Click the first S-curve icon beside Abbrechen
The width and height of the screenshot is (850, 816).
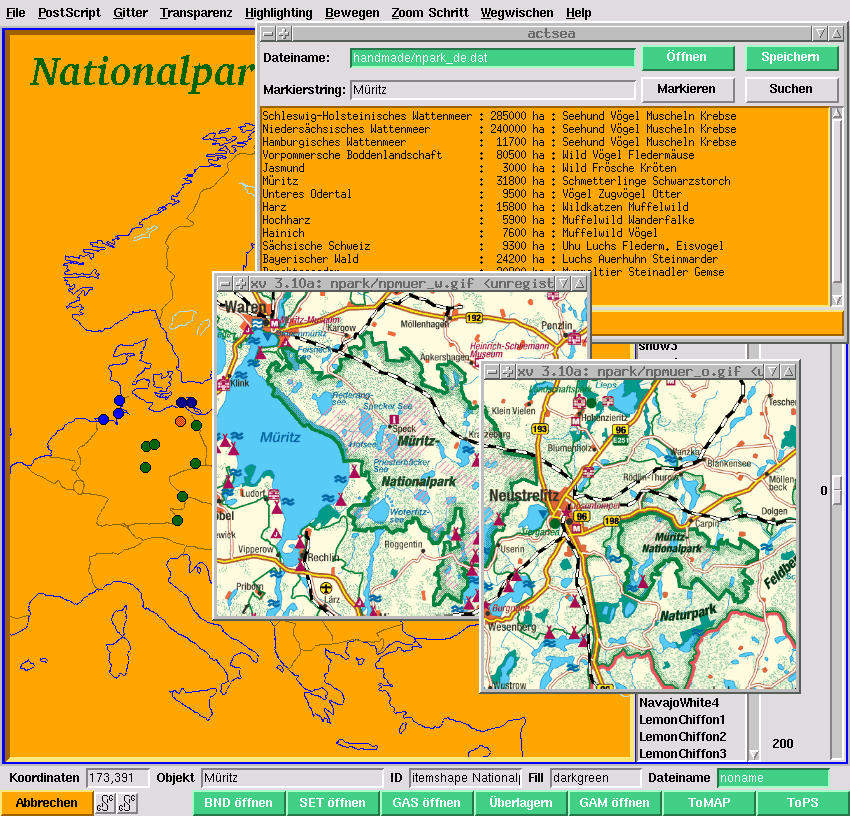105,803
